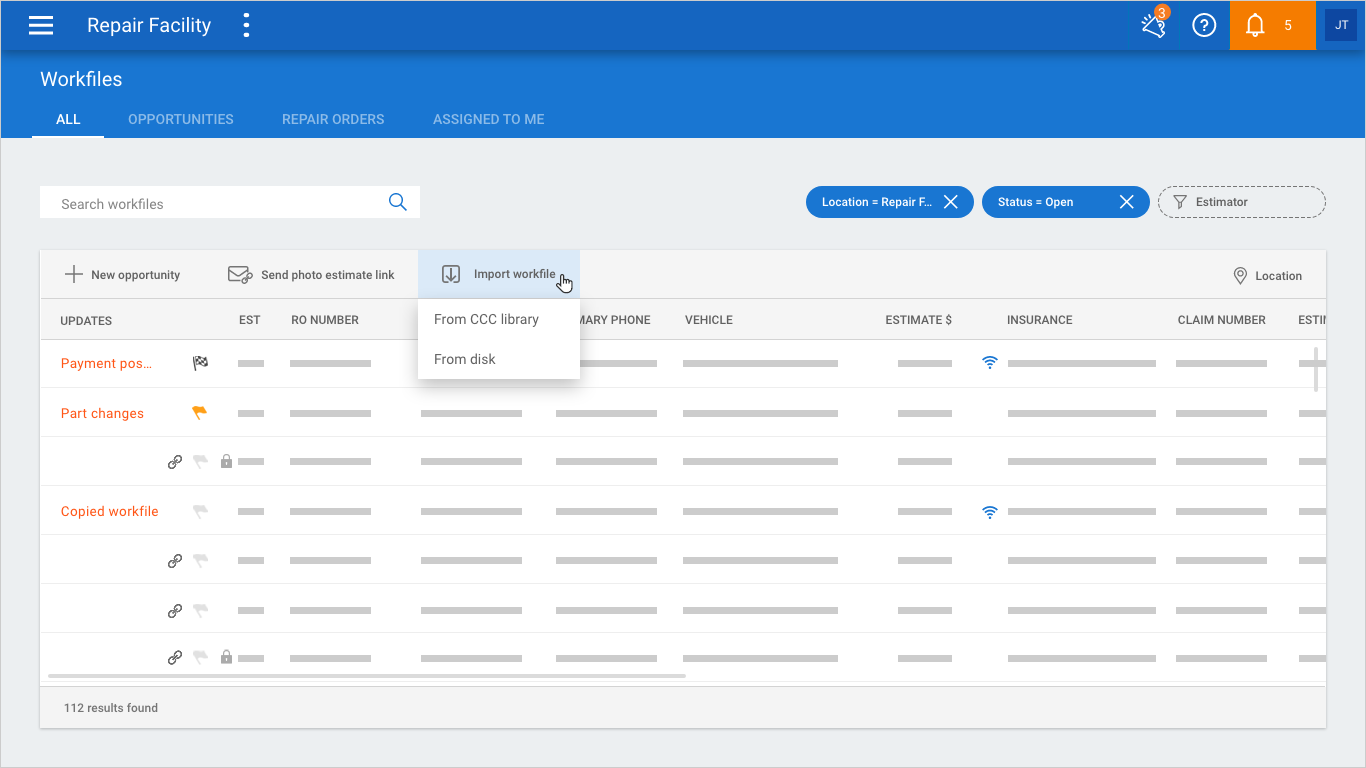Click the Send photo estimate link envelope icon
This screenshot has width=1366, height=768.
pyautogui.click(x=240, y=274)
